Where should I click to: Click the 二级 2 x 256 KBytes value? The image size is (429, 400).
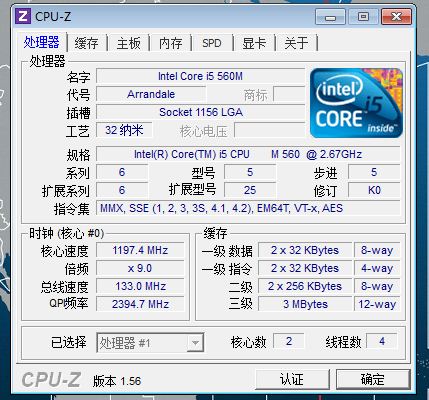tap(305, 286)
